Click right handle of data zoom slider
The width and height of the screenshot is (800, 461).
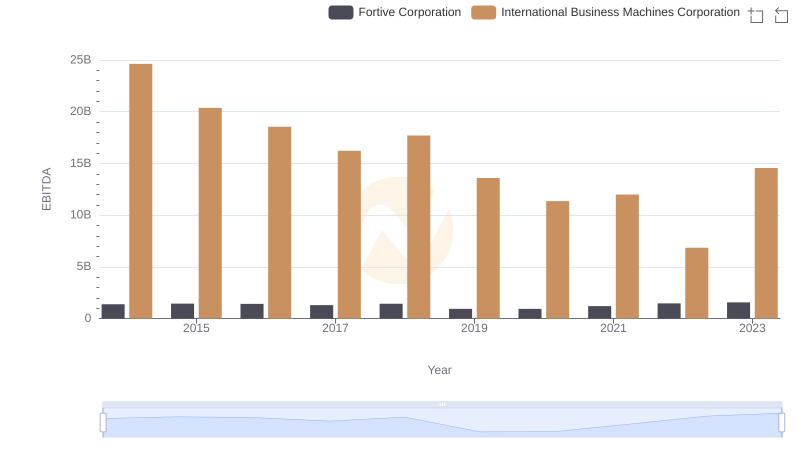781,423
